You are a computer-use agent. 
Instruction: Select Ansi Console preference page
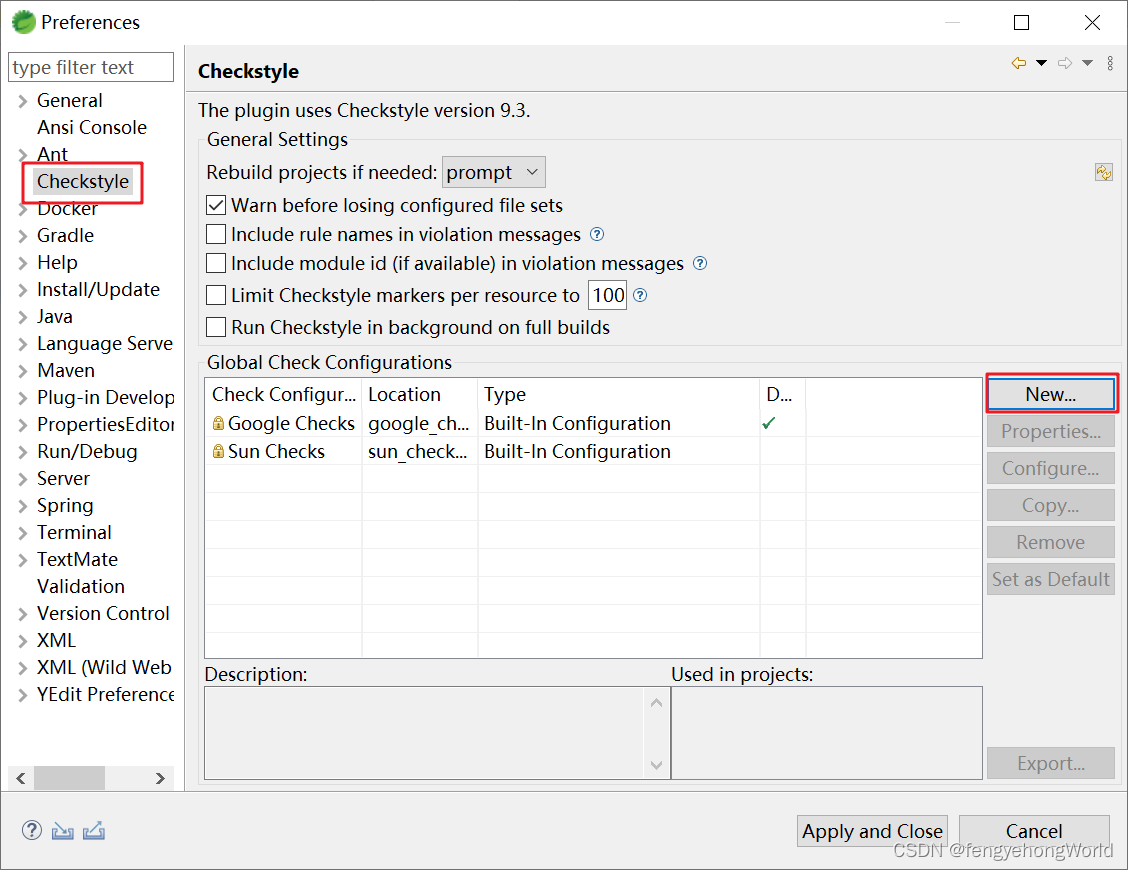tap(91, 127)
